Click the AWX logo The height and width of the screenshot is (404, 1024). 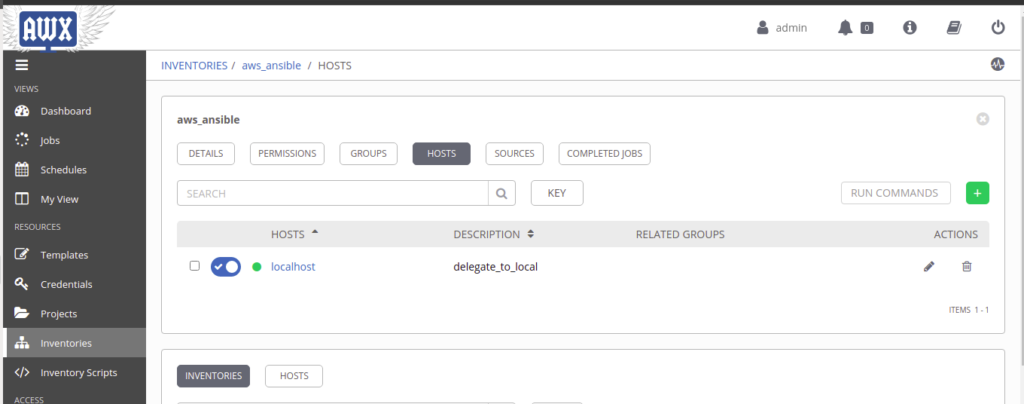(48, 29)
